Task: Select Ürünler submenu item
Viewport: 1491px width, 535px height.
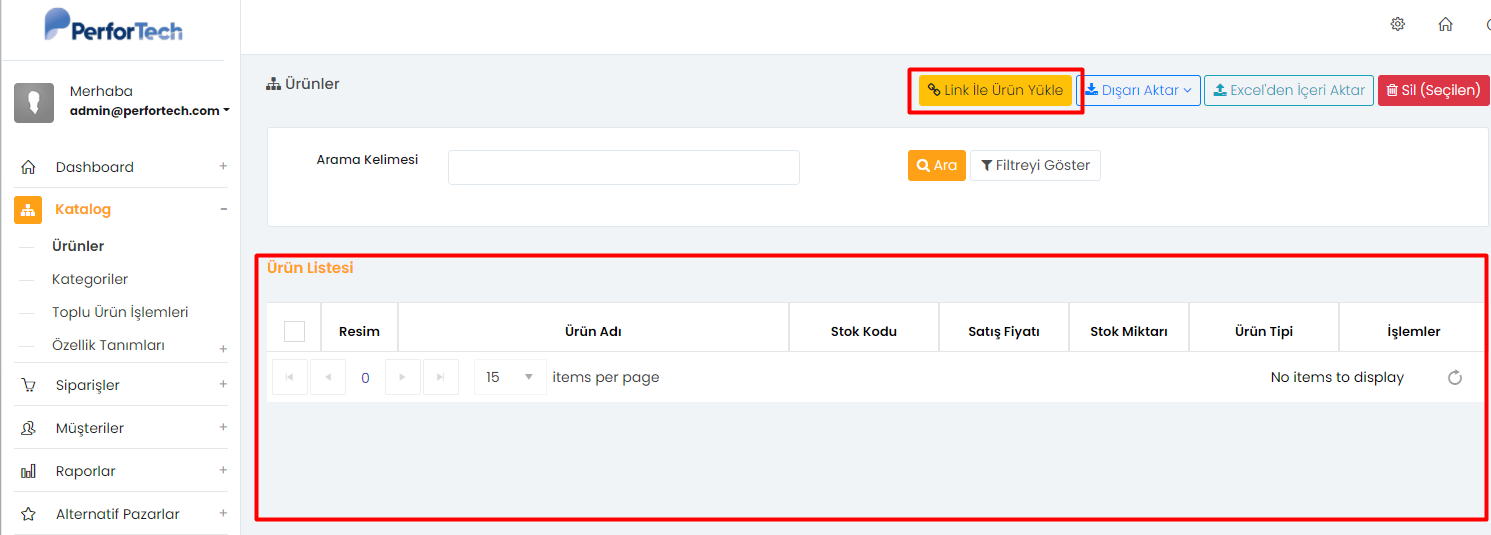Action: (78, 246)
